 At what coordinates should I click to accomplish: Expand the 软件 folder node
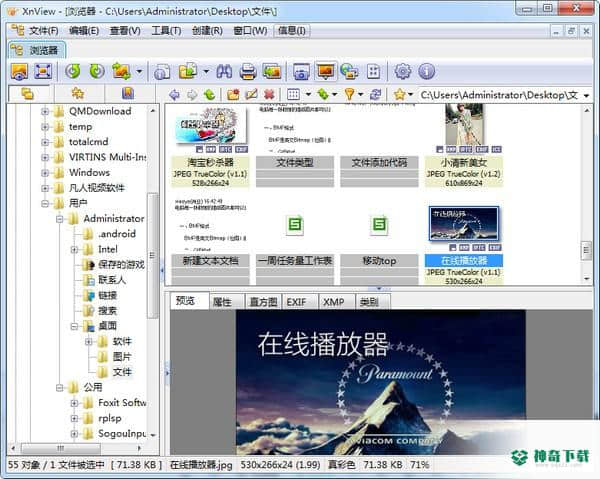pos(89,342)
